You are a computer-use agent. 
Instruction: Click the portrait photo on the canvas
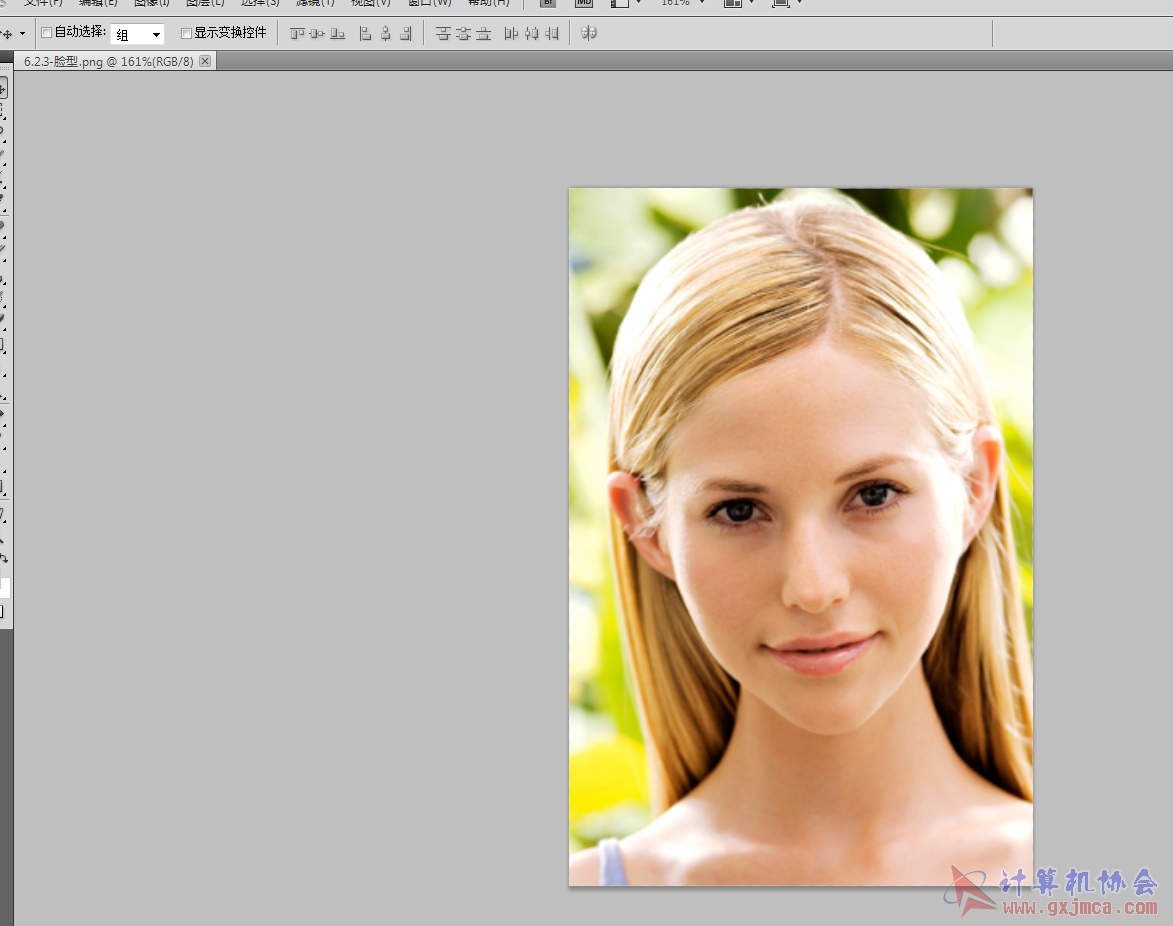[800, 536]
